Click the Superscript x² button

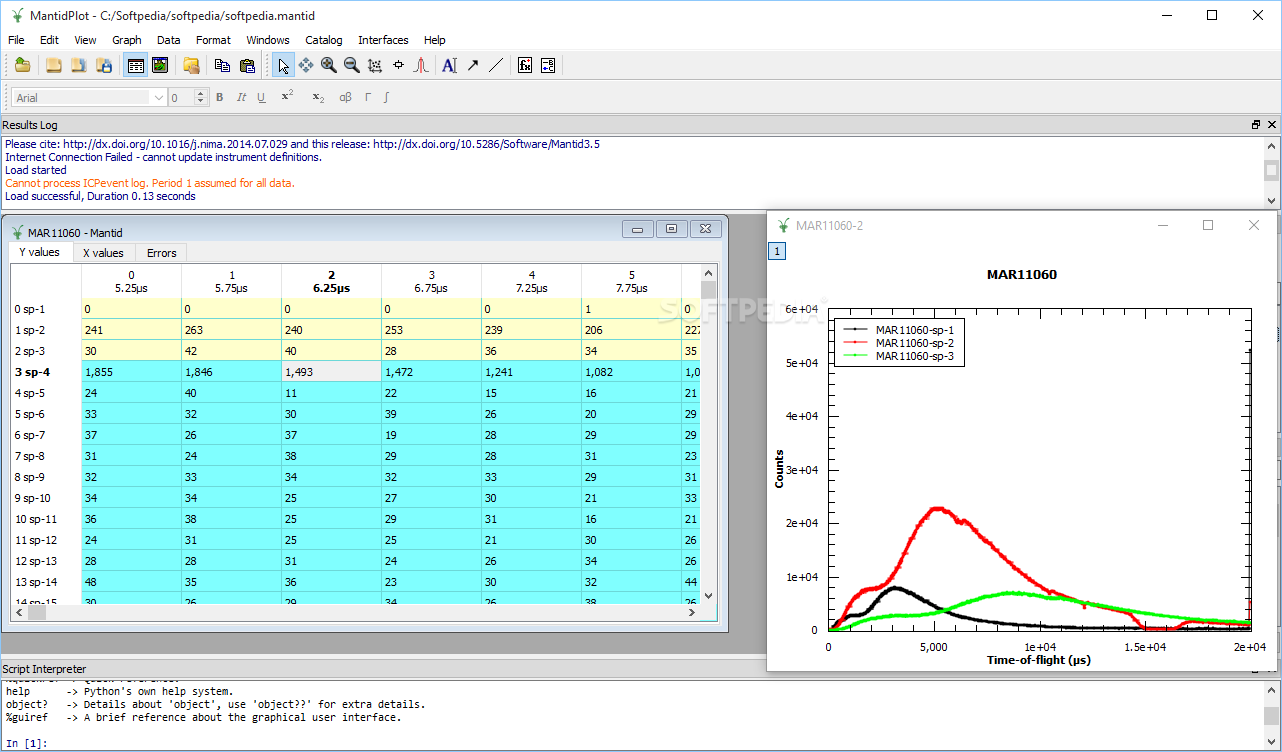point(287,97)
